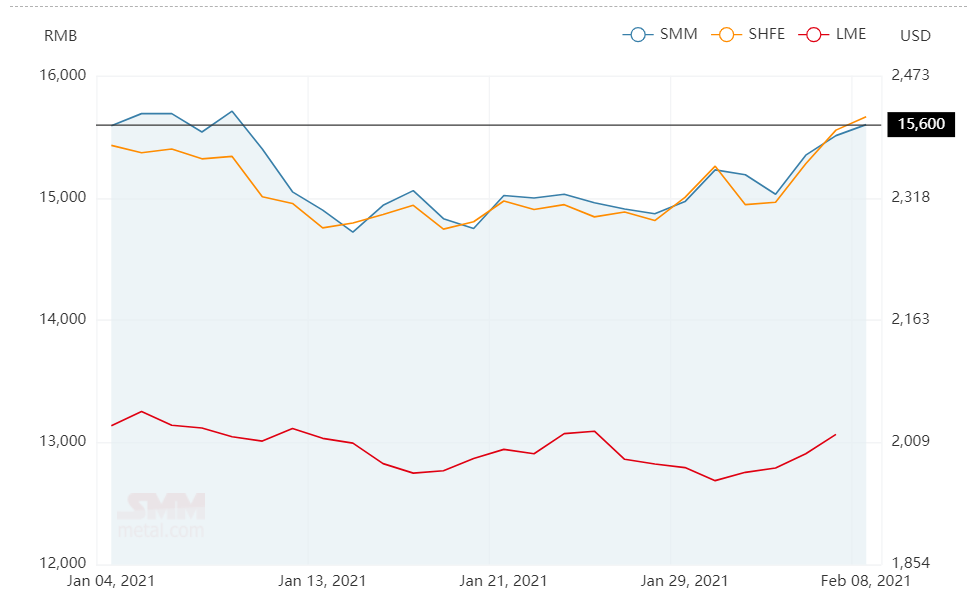
Task: Select the Feb 08, 2021 date label
Action: click(867, 581)
